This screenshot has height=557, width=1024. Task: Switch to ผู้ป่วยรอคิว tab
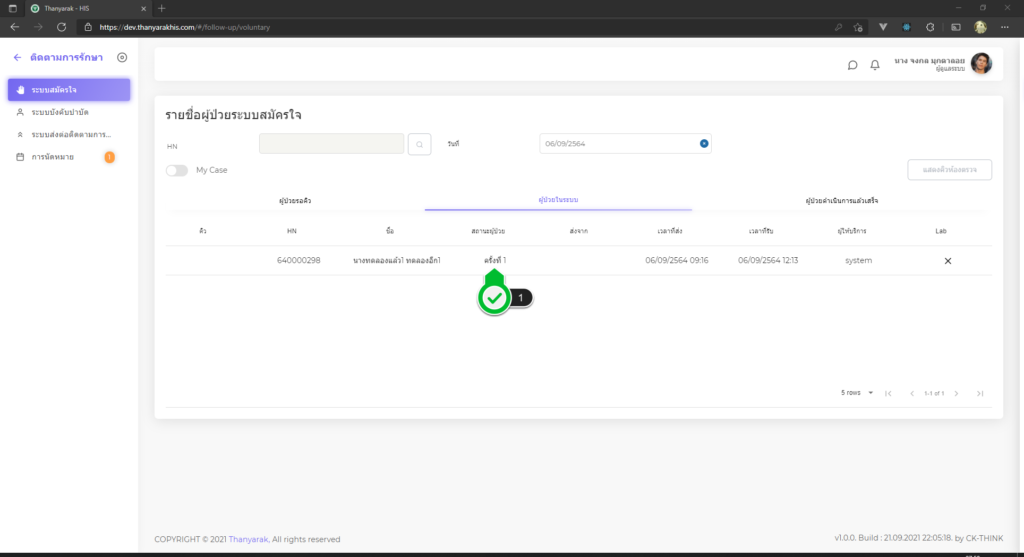pos(295,201)
